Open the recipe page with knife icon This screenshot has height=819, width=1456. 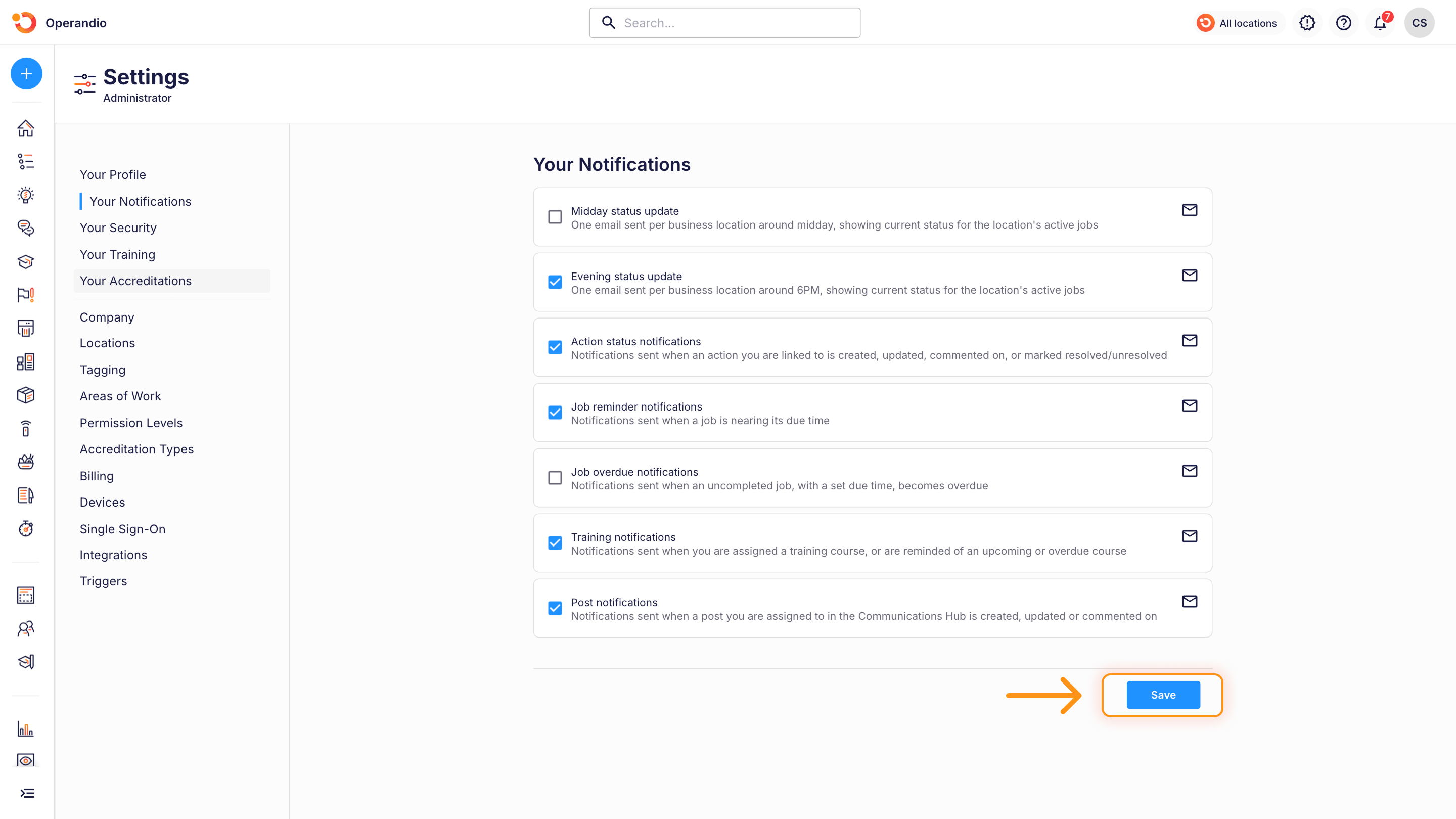coord(26,495)
